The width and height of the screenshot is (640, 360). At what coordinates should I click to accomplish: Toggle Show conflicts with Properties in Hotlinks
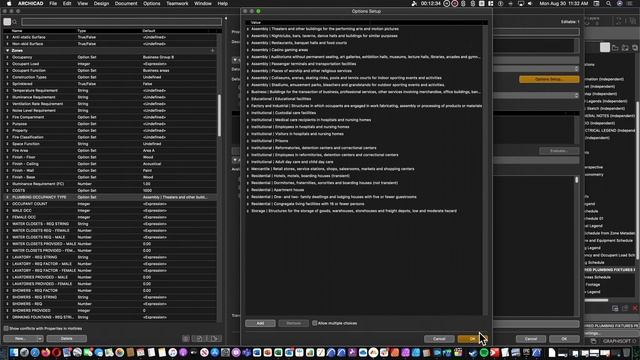6,329
